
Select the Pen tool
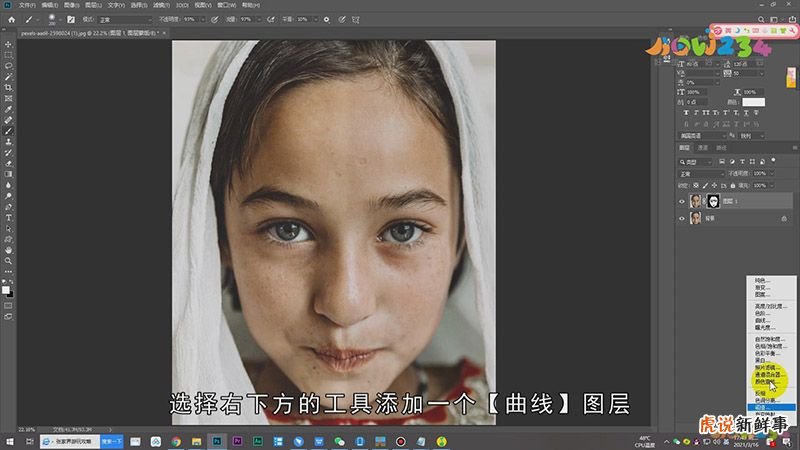(x=8, y=207)
